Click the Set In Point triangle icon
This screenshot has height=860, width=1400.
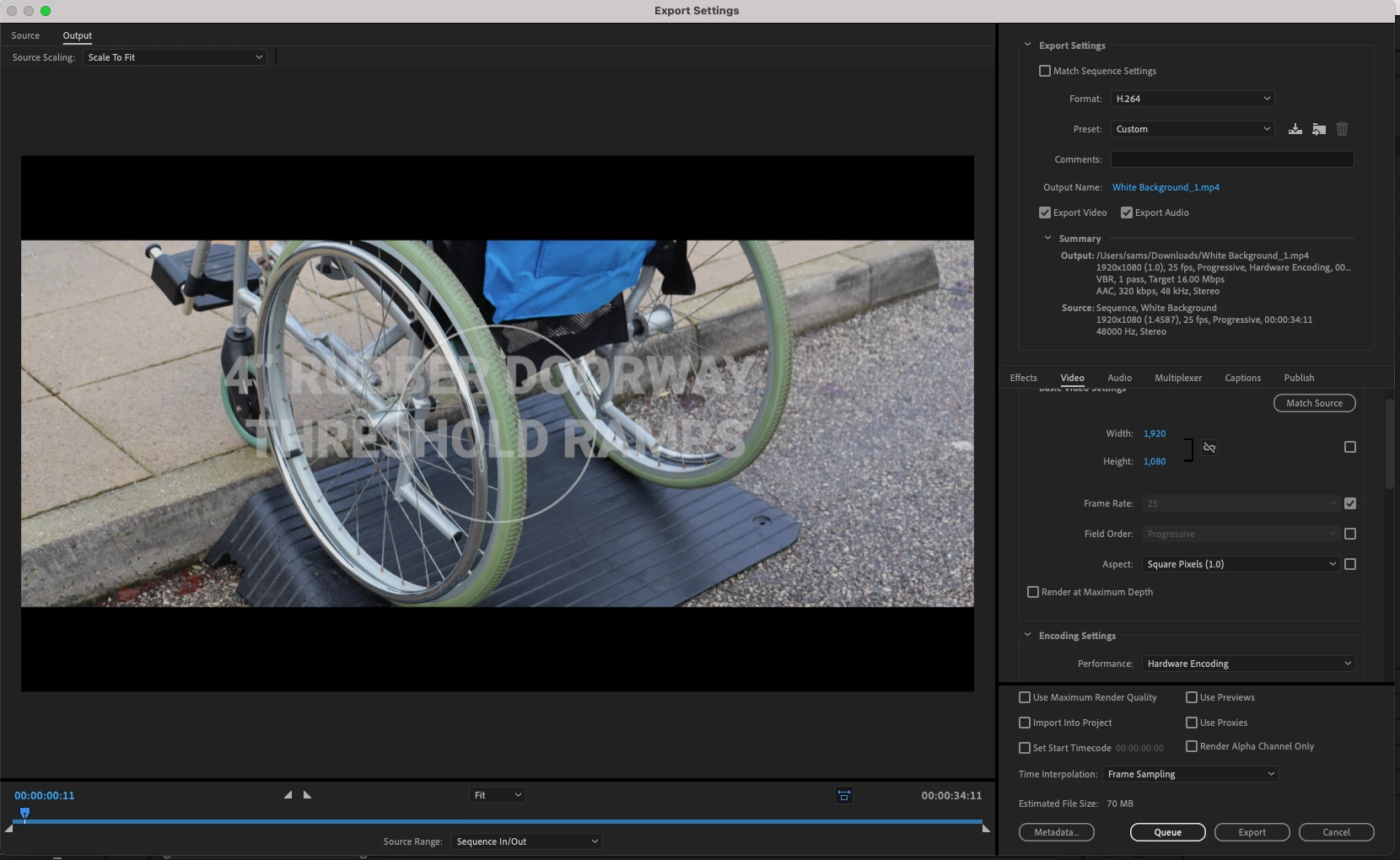[288, 795]
